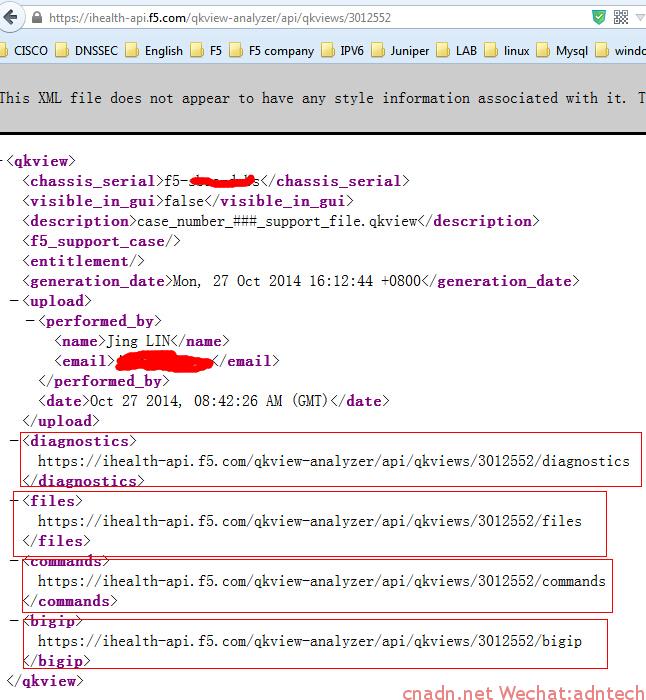Collapse the performed_by XML node
Viewport: 646px width, 700px height.
[30, 321]
